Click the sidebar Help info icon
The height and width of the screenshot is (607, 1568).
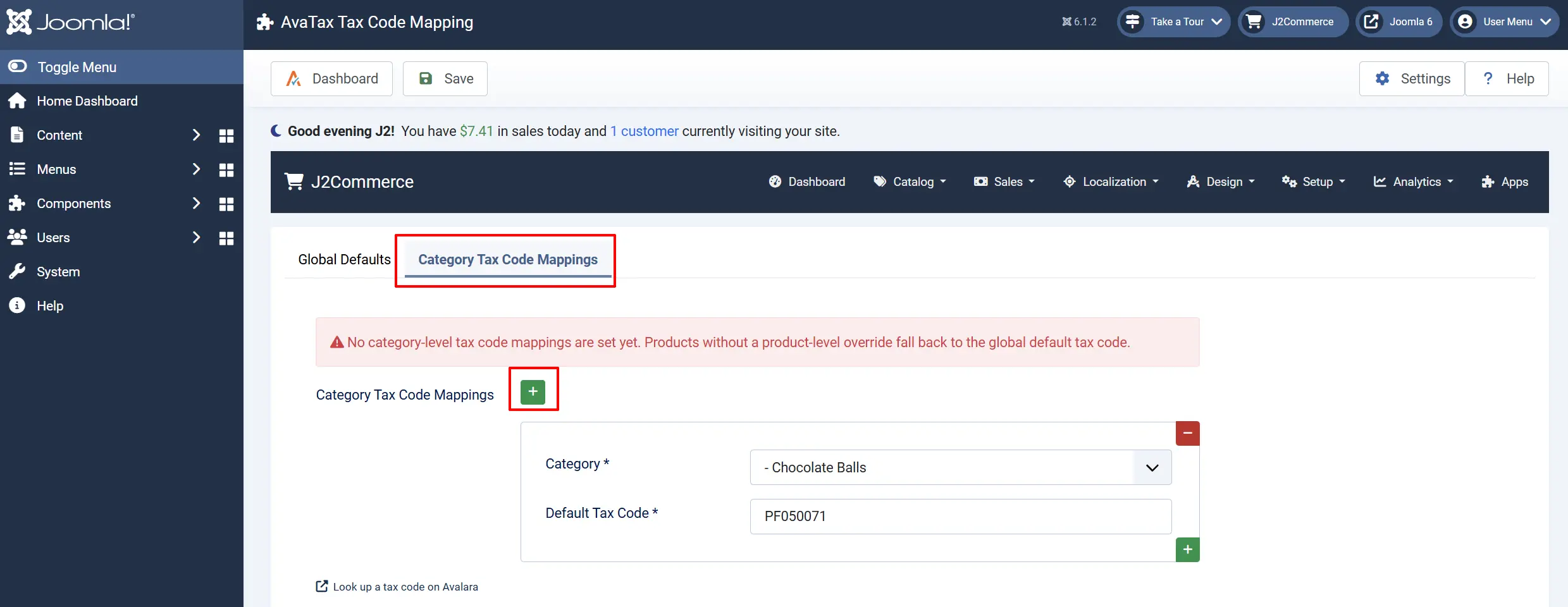point(17,305)
